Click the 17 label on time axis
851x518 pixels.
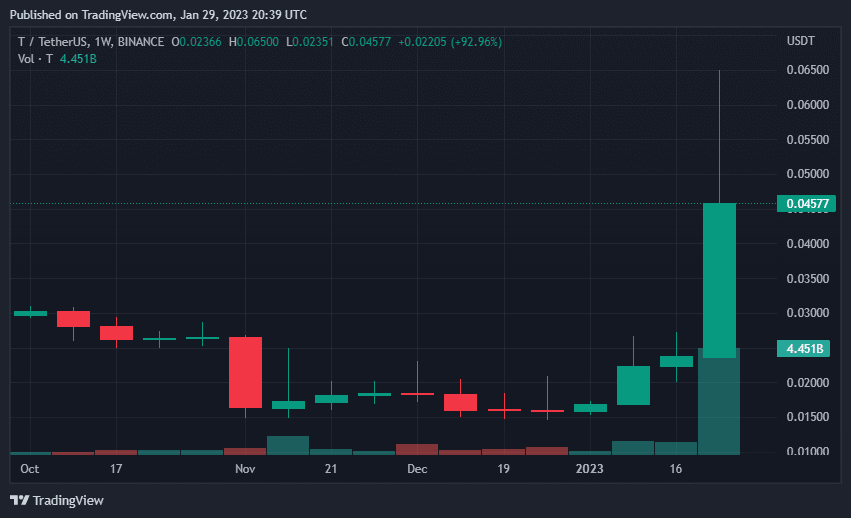coord(116,469)
